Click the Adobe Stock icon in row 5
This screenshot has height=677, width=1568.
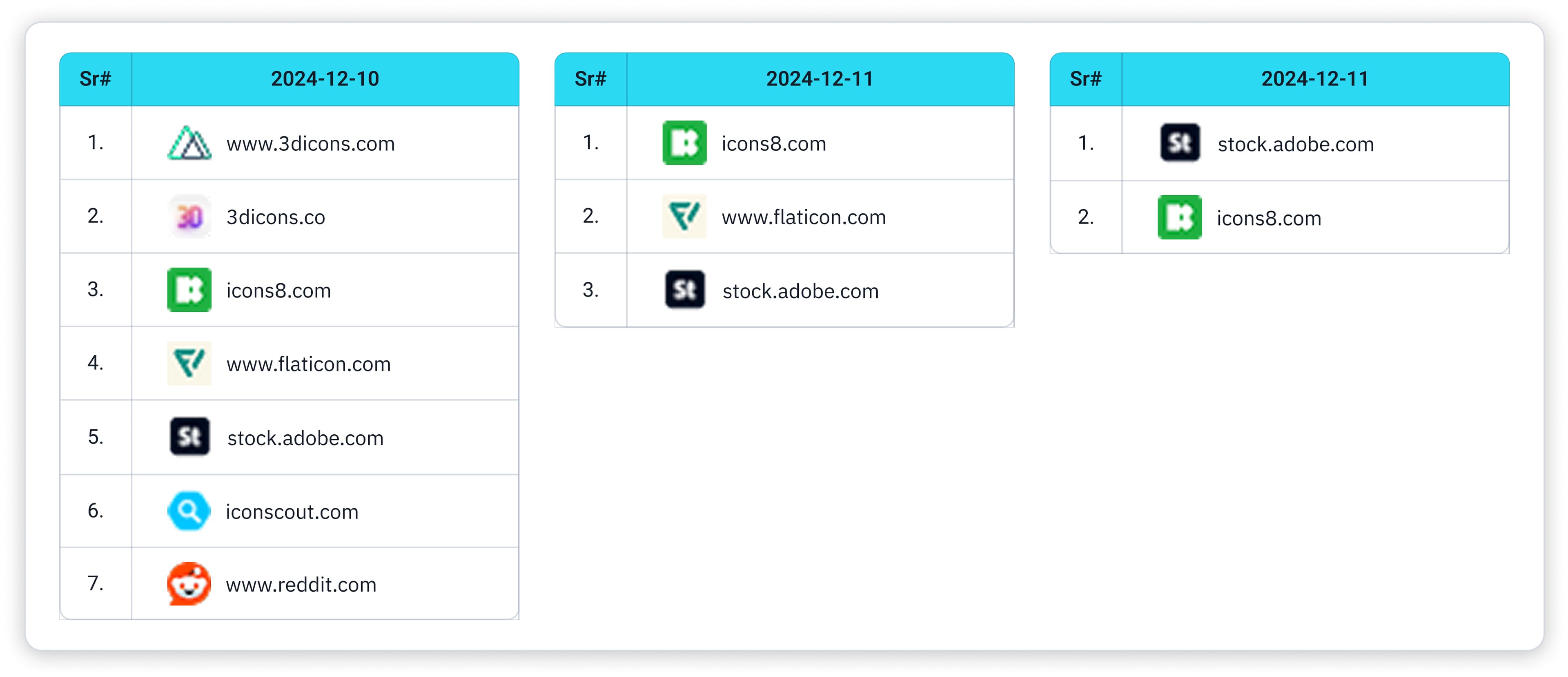click(189, 436)
